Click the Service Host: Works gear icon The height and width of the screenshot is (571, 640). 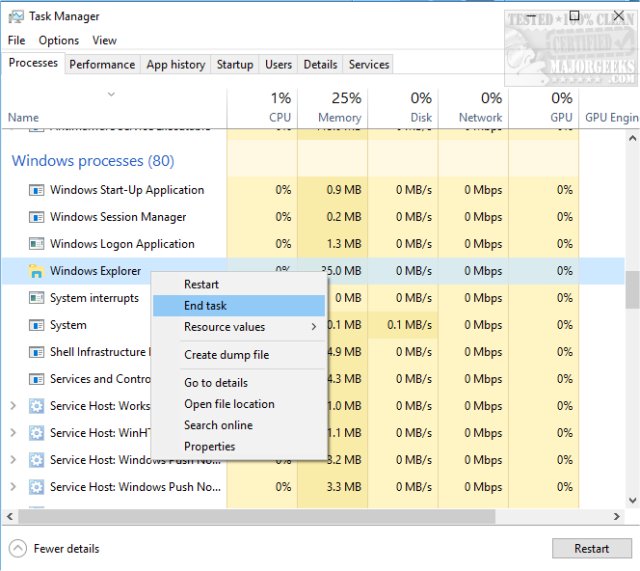36,406
